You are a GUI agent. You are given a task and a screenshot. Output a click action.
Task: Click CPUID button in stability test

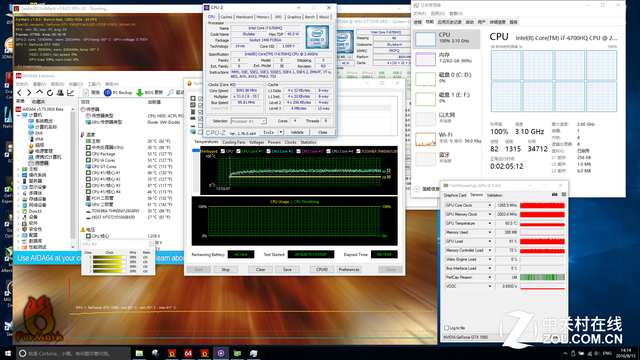click(322, 270)
